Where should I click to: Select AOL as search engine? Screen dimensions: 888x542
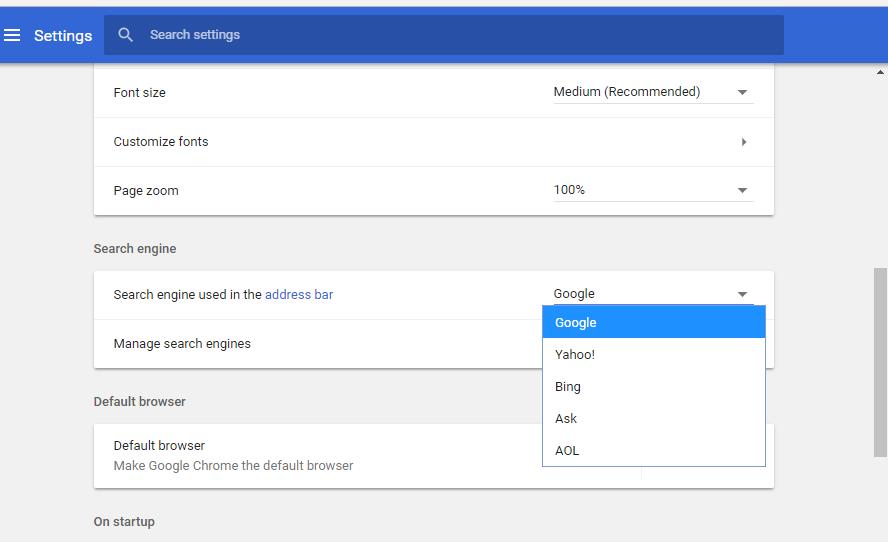click(x=654, y=450)
